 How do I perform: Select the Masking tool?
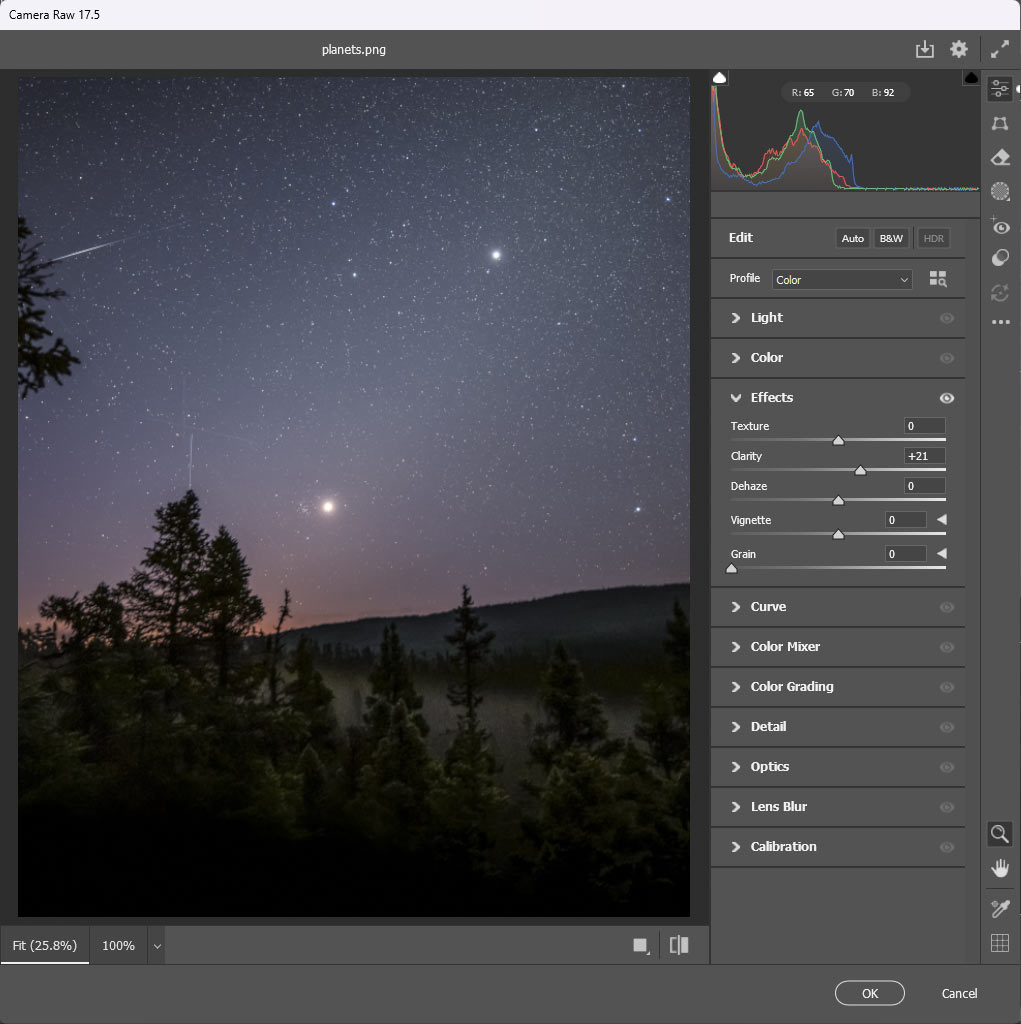(x=999, y=191)
